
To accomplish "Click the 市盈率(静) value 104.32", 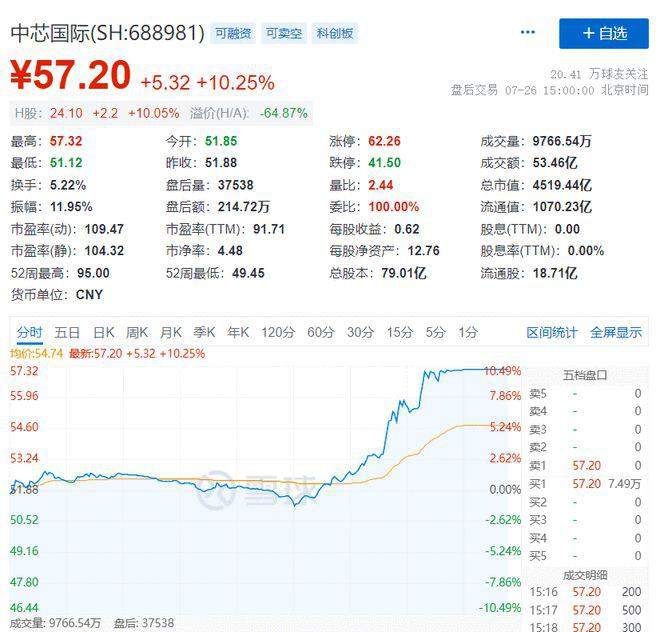I will [x=104, y=251].
